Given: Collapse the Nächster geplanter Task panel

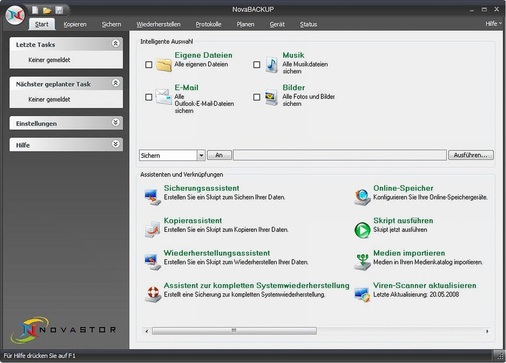Looking at the screenshot, I should pyautogui.click(x=115, y=83).
